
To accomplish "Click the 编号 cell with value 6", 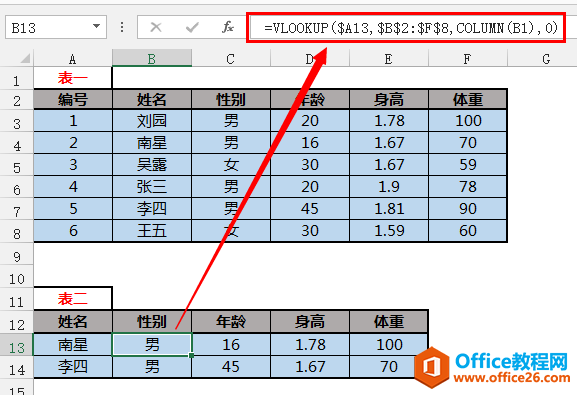I will click(x=73, y=231).
